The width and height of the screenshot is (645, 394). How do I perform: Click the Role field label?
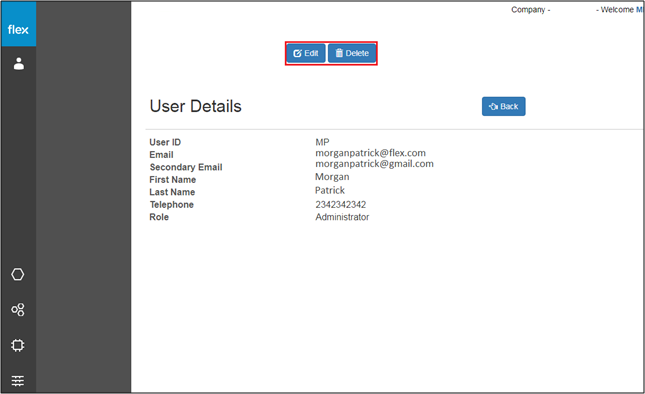click(159, 217)
